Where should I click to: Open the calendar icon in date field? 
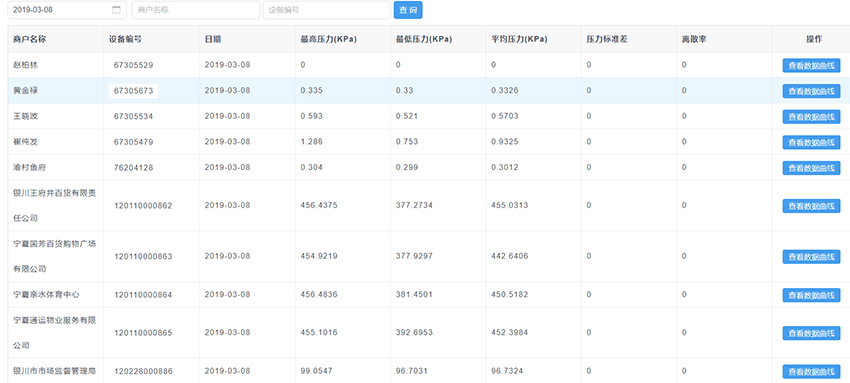[116, 10]
